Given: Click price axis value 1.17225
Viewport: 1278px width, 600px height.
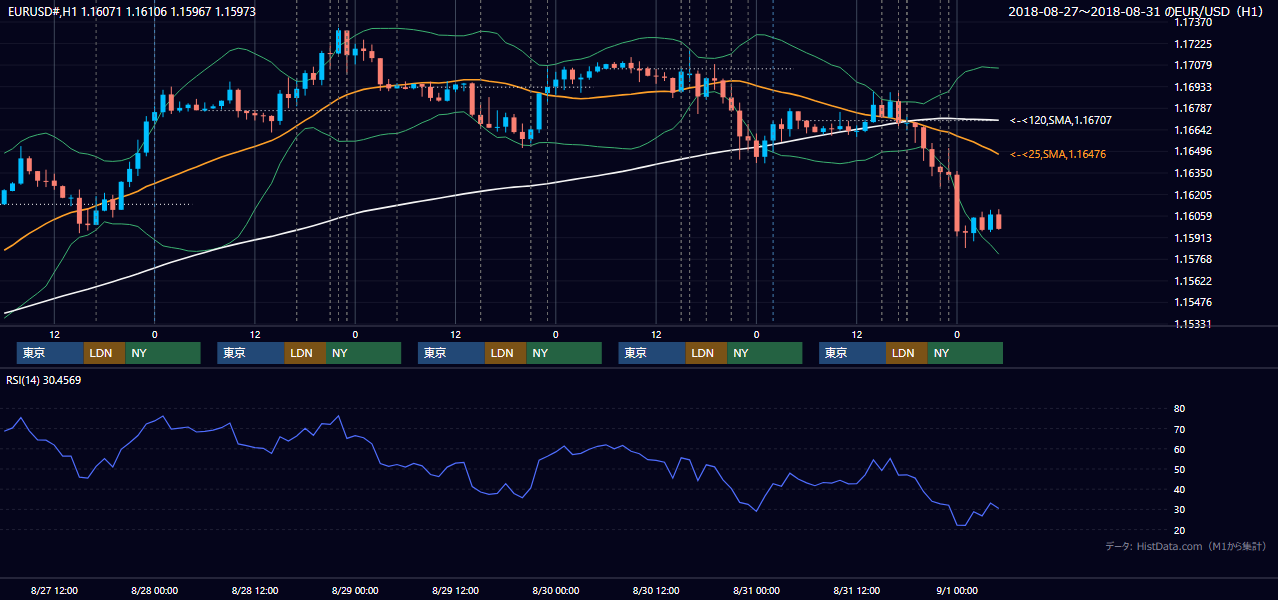Looking at the screenshot, I should [x=1193, y=45].
